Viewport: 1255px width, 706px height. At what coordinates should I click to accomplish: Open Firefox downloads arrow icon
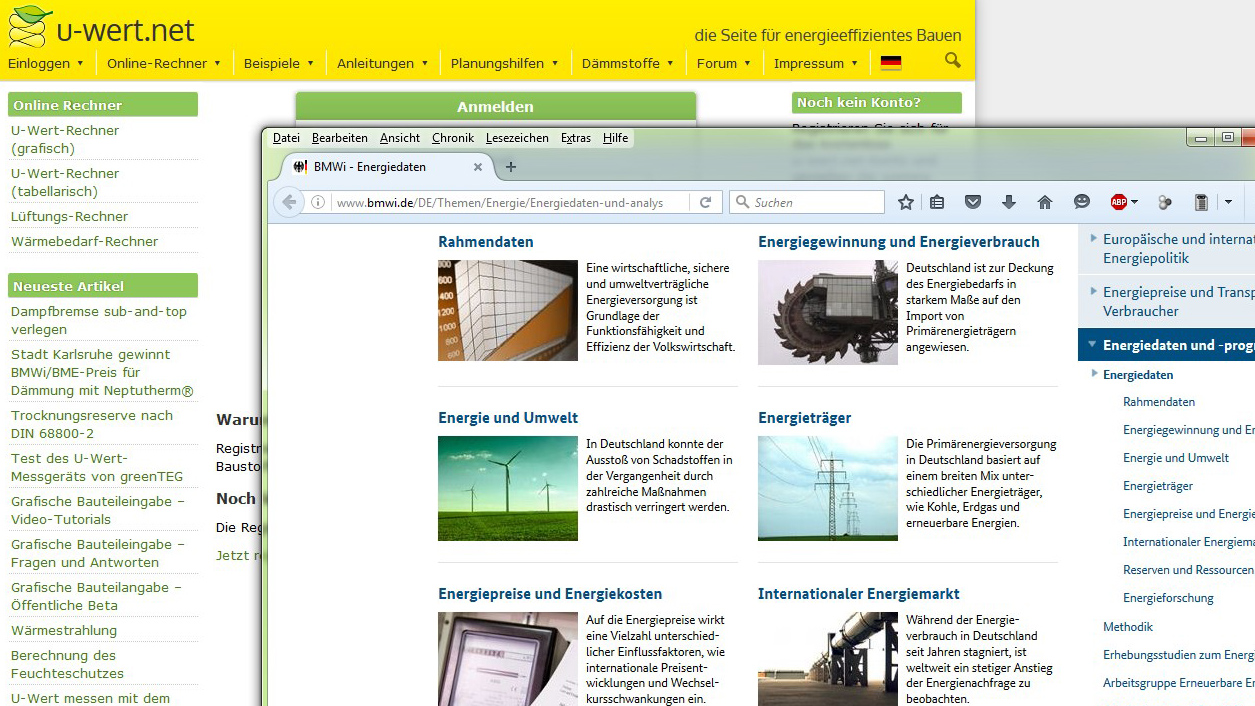click(x=1009, y=202)
